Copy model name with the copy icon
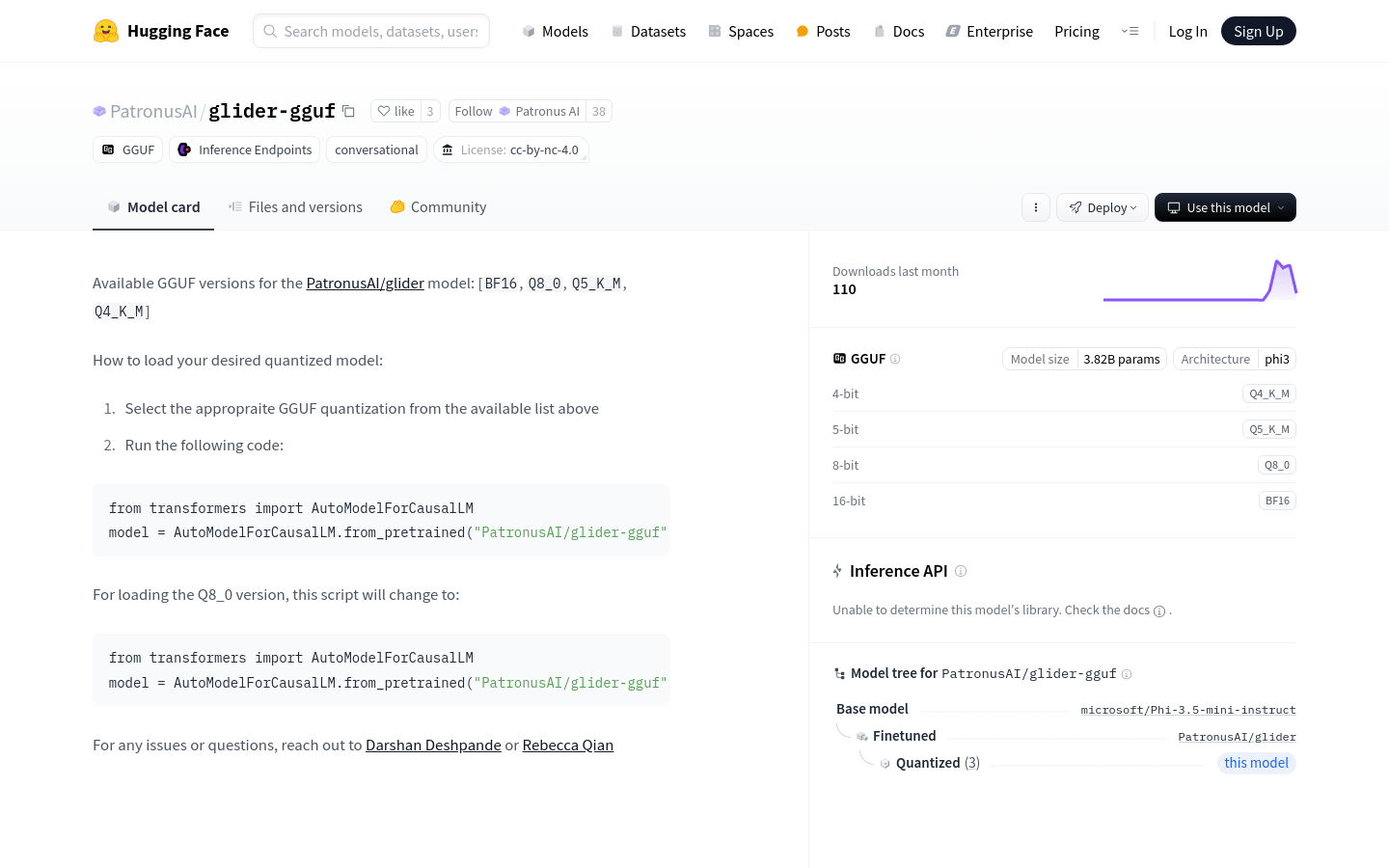Image resolution: width=1389 pixels, height=868 pixels. click(349, 112)
